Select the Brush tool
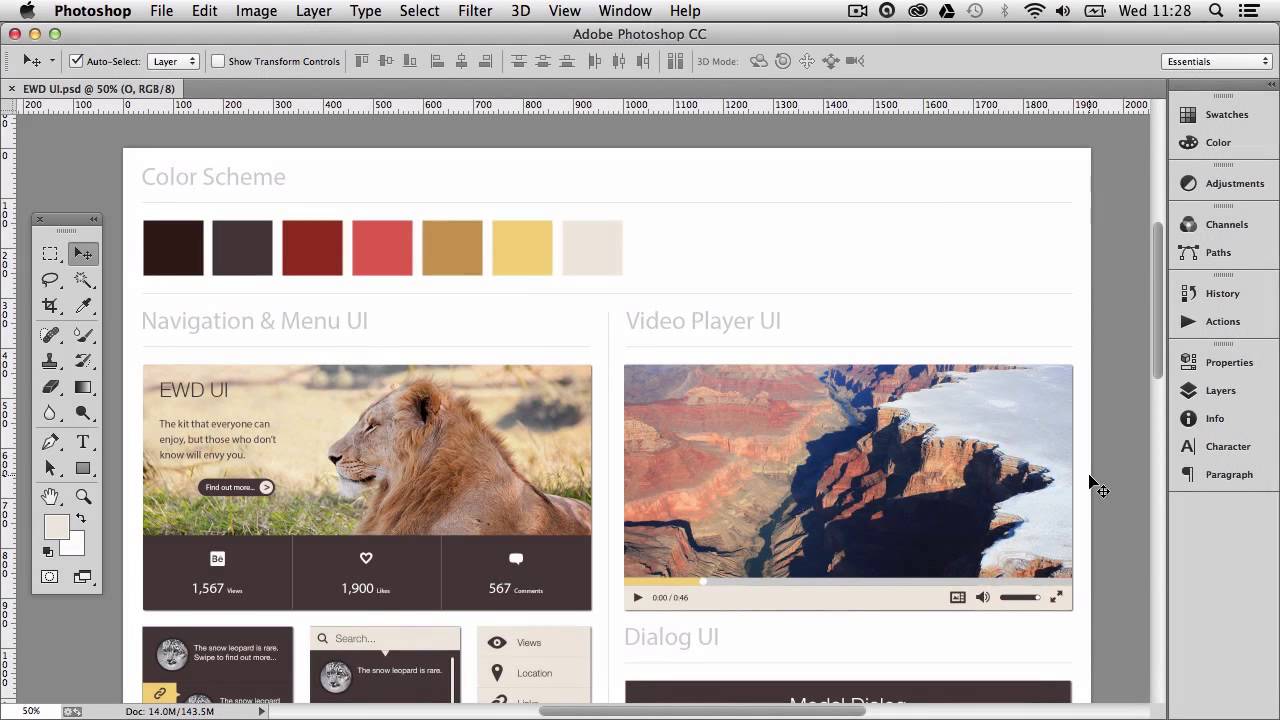 tap(83, 335)
